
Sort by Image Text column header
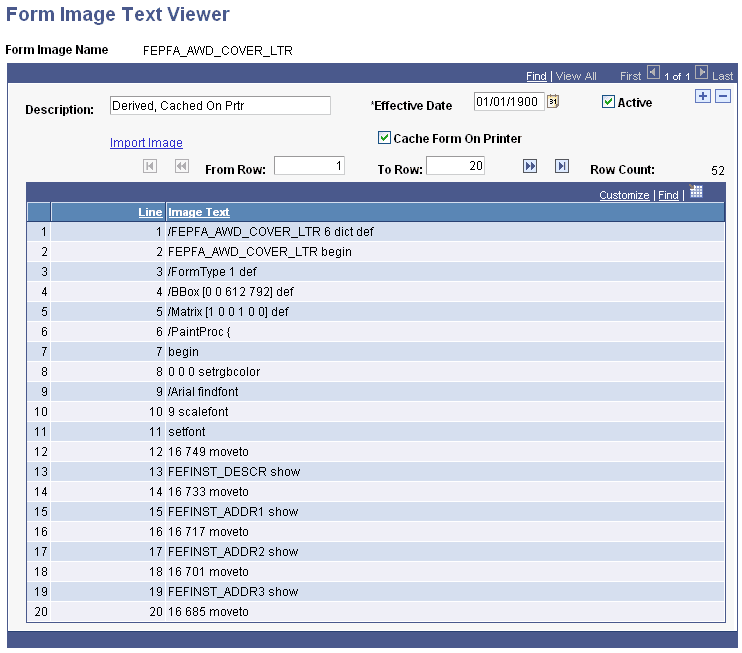(199, 212)
